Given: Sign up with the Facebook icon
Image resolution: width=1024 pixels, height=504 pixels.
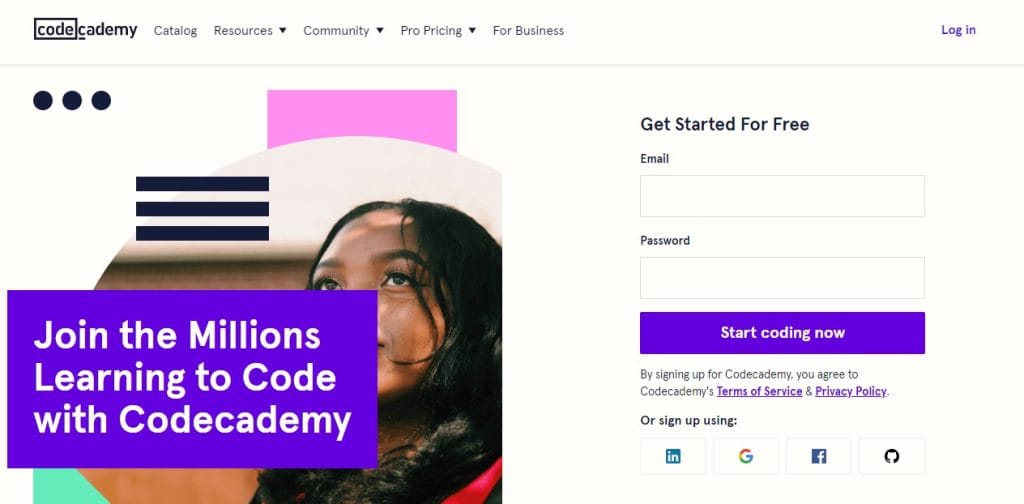Looking at the screenshot, I should pos(819,456).
